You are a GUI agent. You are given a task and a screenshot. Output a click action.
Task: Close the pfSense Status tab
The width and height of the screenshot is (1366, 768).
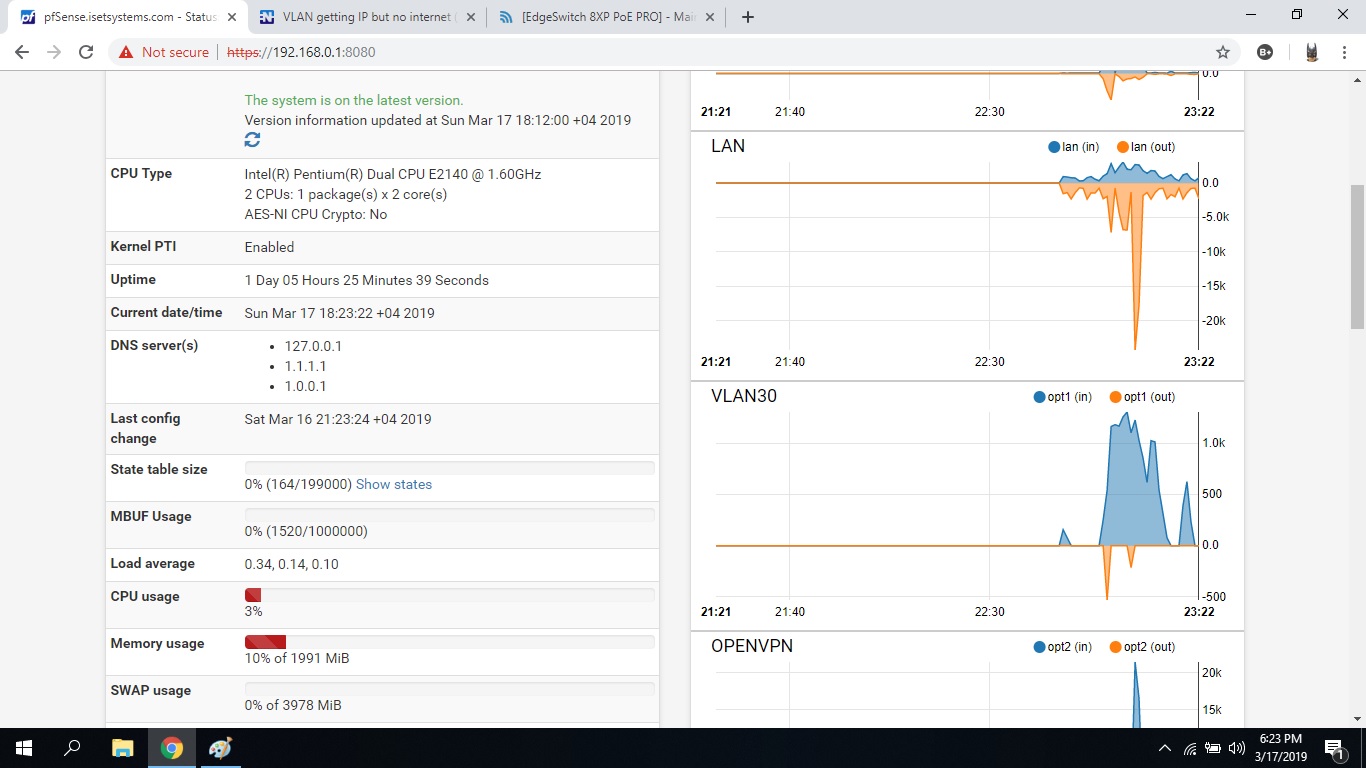tap(232, 17)
